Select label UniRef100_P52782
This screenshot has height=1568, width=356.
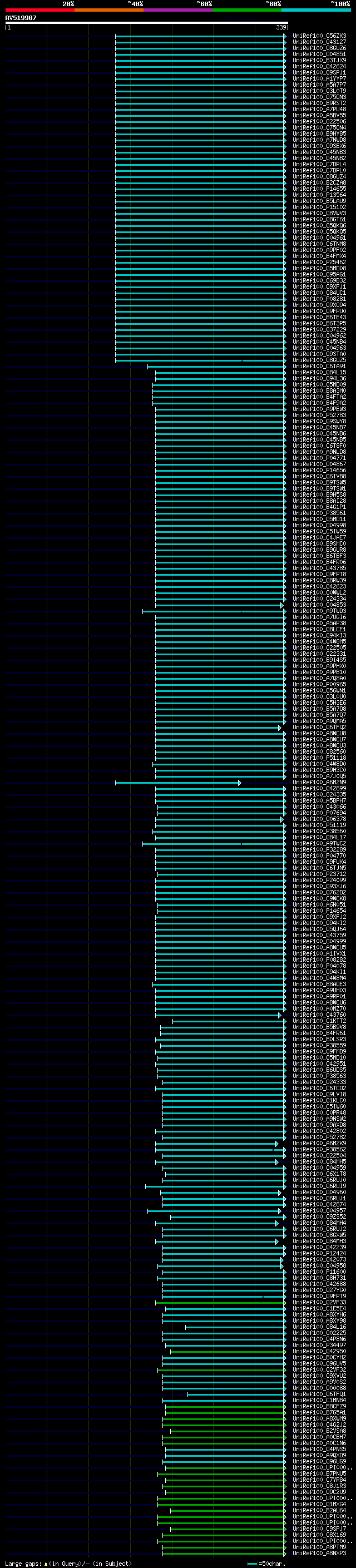click(x=319, y=1137)
